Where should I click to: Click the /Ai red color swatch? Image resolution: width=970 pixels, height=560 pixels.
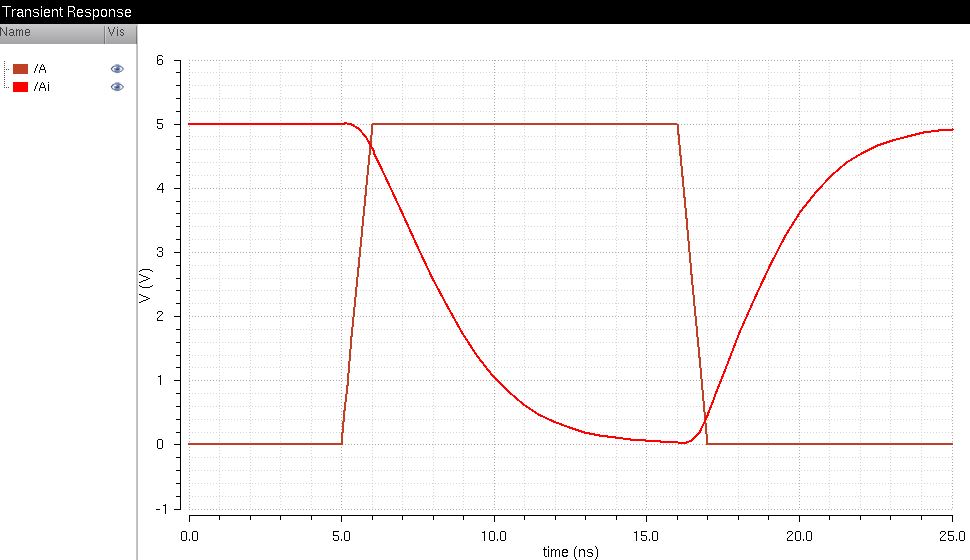[20, 87]
